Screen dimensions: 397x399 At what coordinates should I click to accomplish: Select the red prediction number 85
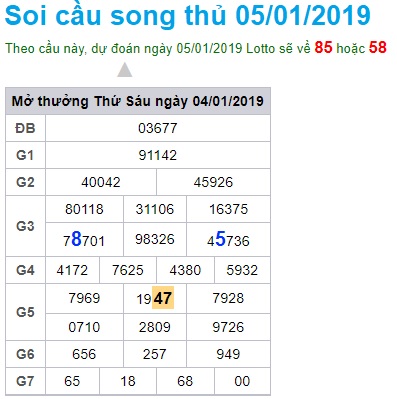coord(323,48)
